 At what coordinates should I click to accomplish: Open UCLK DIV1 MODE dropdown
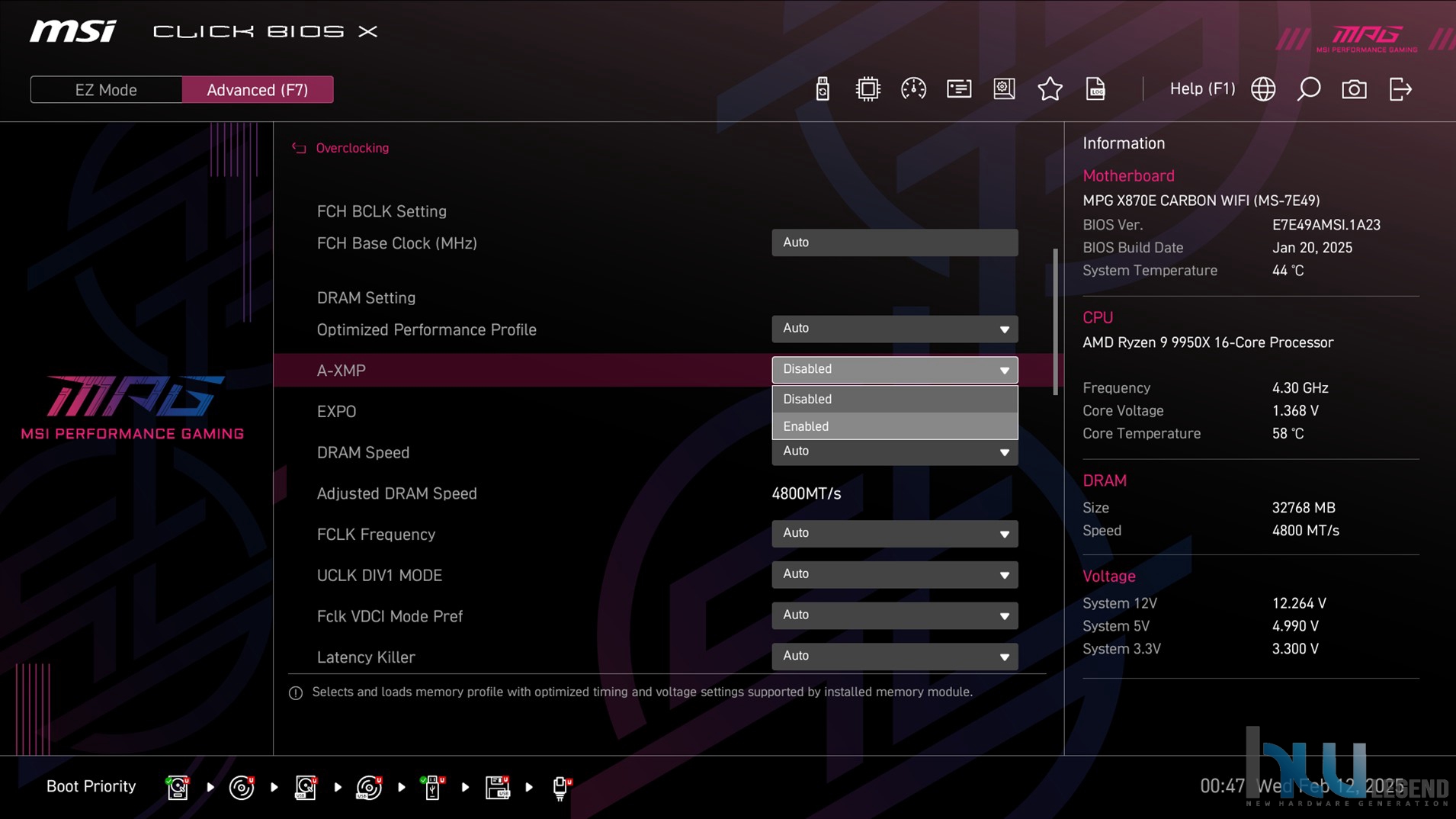click(894, 574)
